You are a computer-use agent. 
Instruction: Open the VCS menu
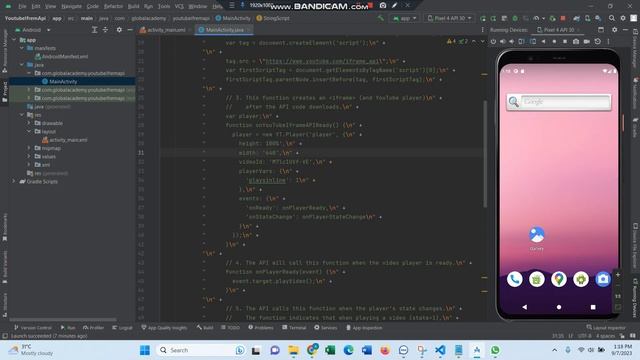tap(179, 6)
